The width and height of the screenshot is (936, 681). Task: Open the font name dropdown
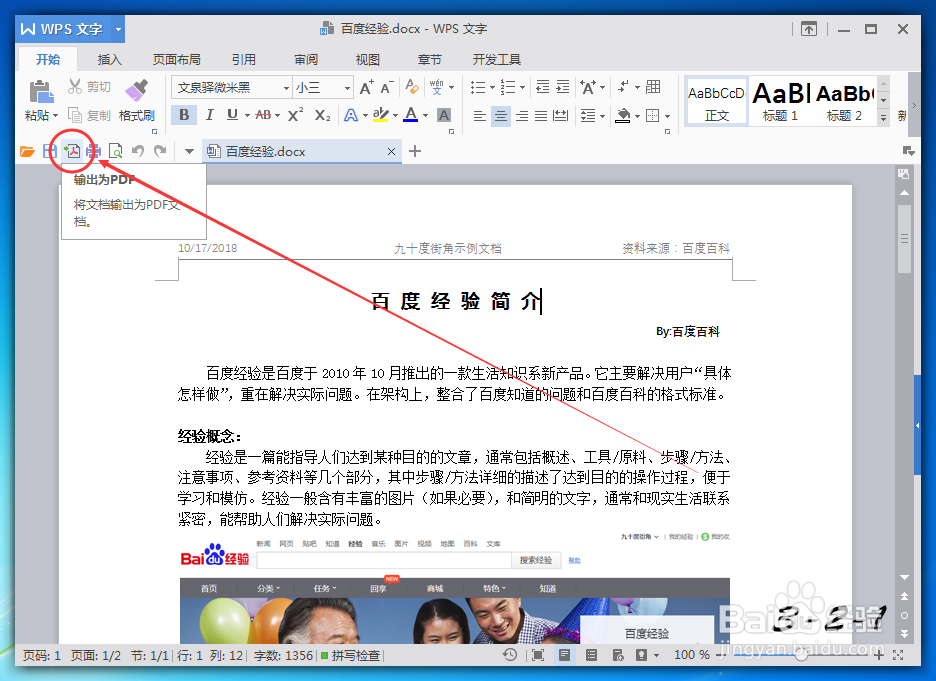286,88
